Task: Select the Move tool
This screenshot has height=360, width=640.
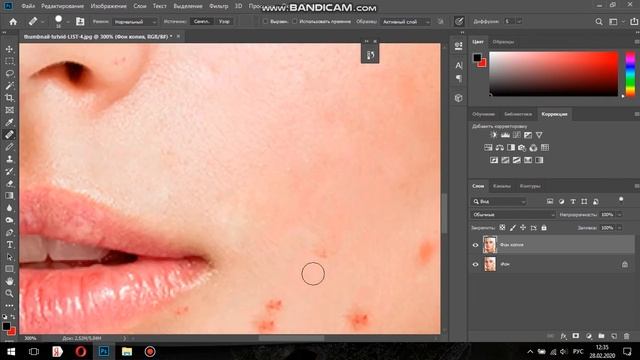Action: 9,49
